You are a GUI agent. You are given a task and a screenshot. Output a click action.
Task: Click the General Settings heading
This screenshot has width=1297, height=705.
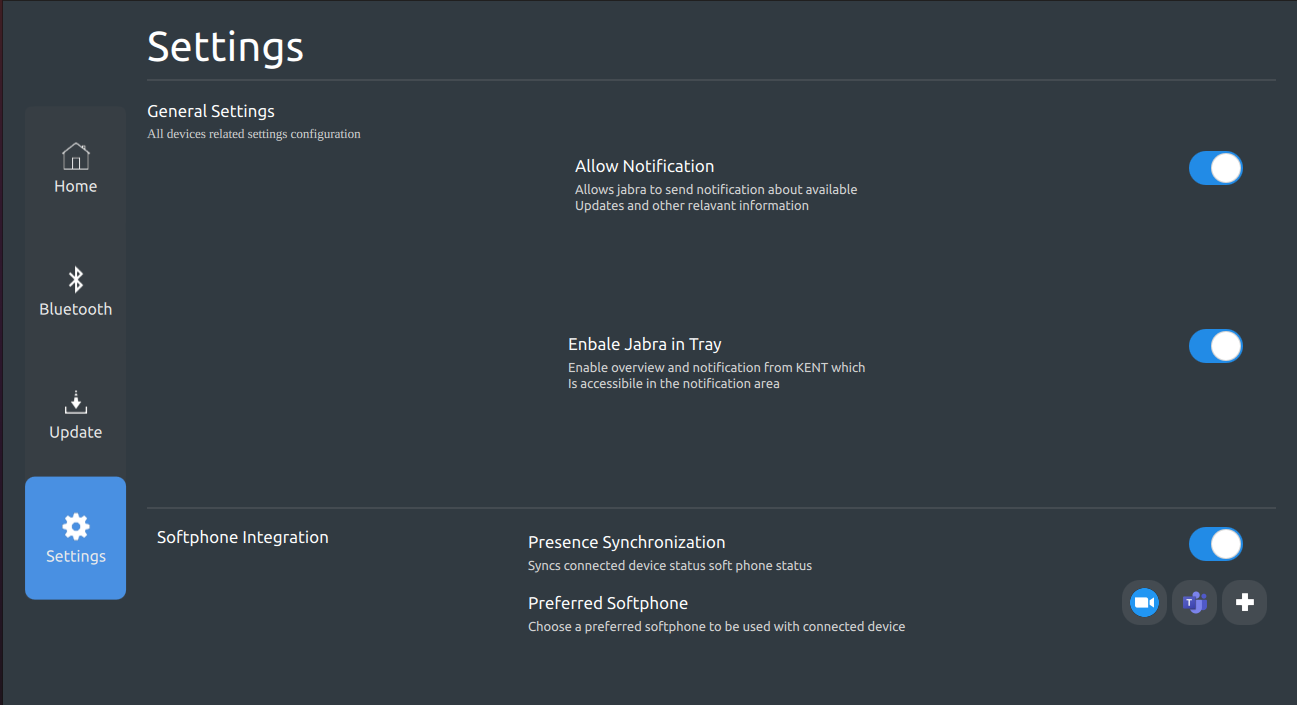coord(210,110)
